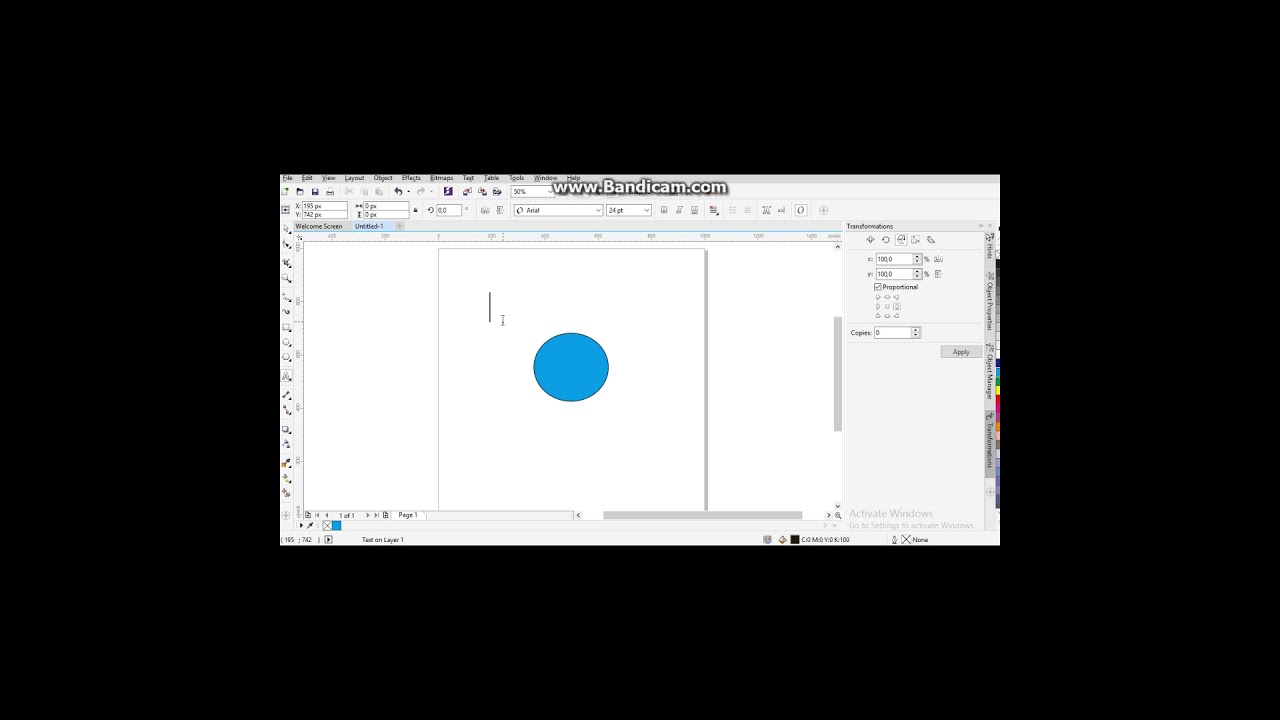Open the 50% zoom level dropdown
Viewport: 1280px width, 720px height.
click(x=548, y=192)
